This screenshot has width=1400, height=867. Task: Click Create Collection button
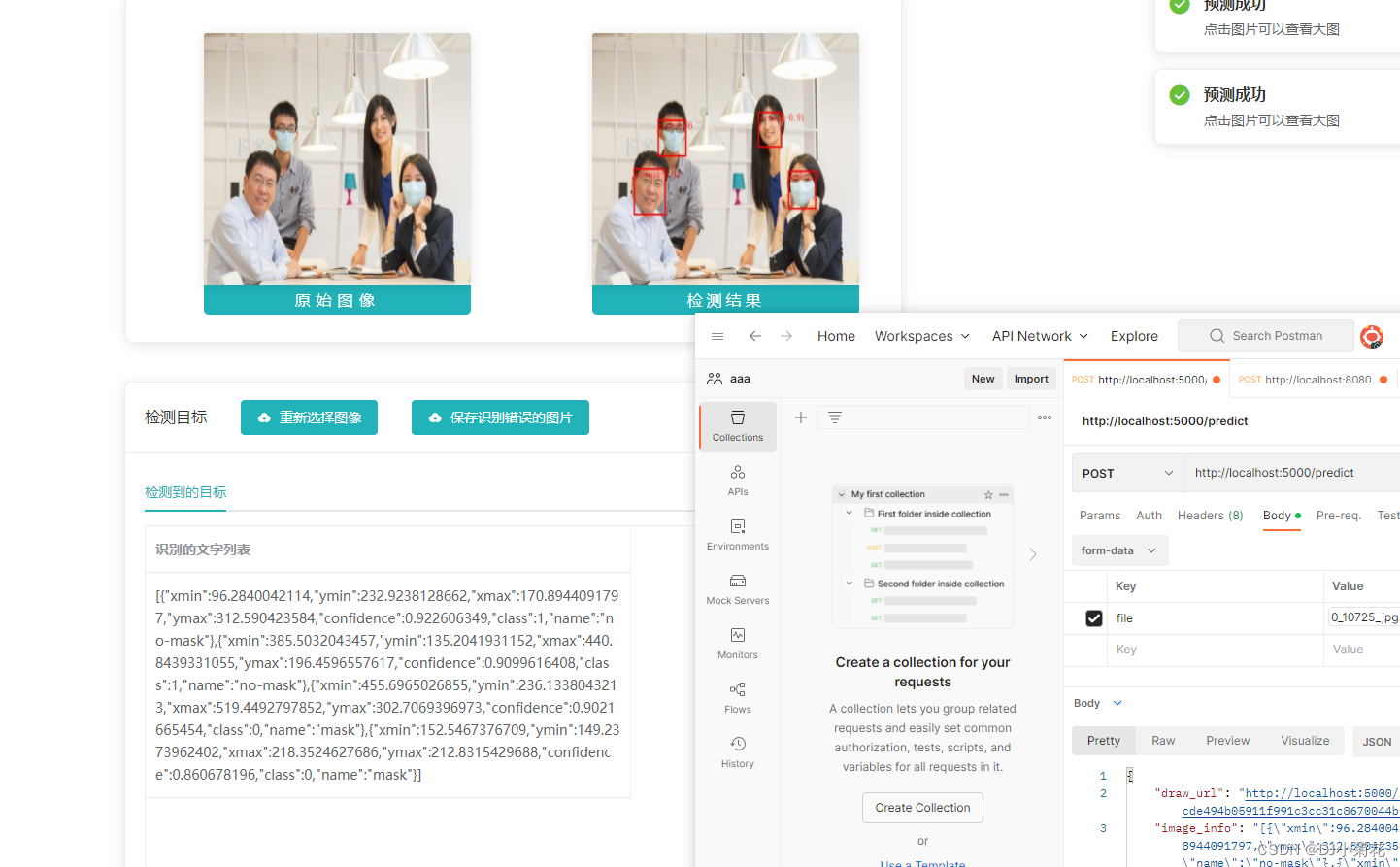(x=922, y=808)
